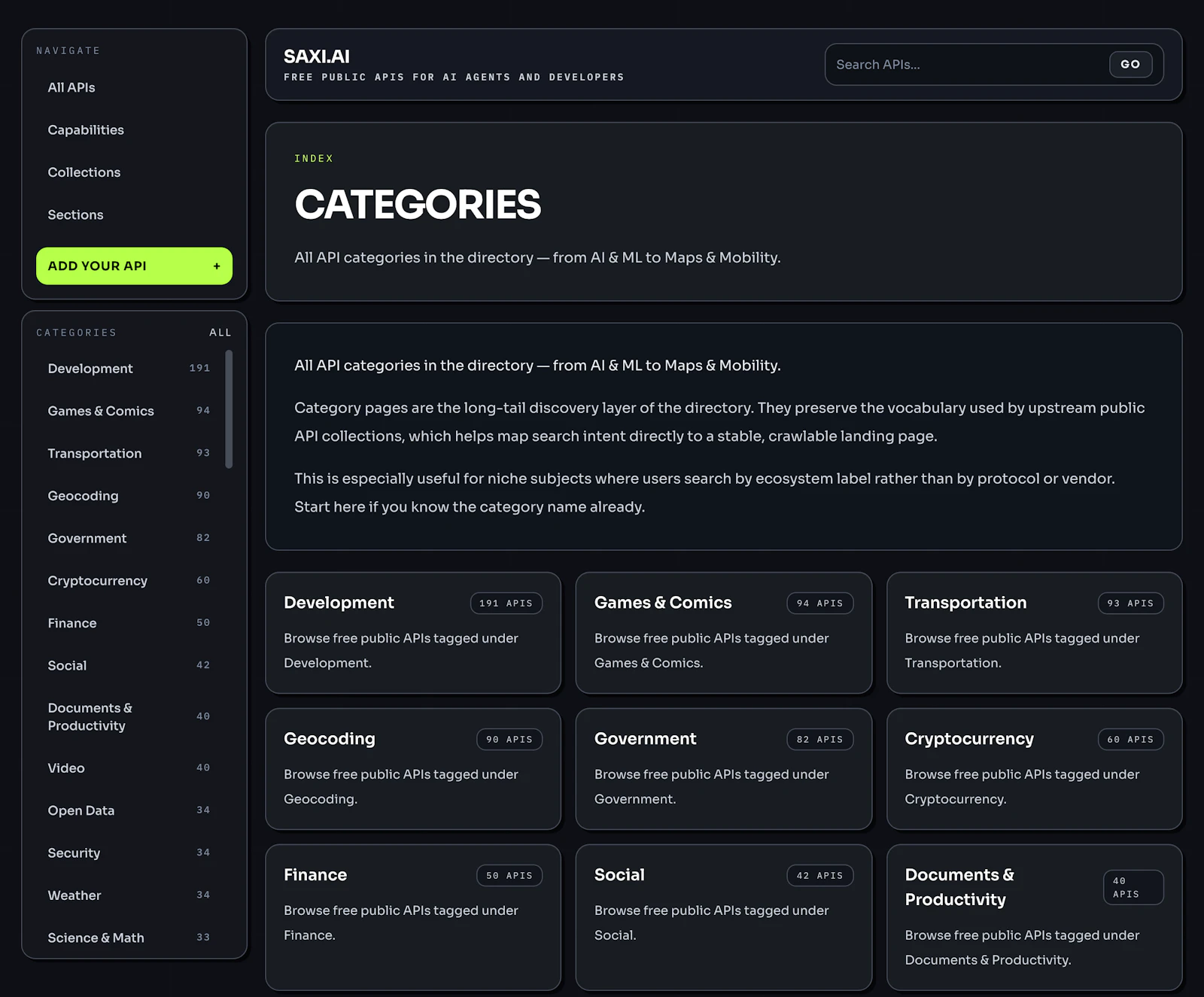The width and height of the screenshot is (1204, 997).
Task: Open the Government category card
Action: tap(723, 769)
